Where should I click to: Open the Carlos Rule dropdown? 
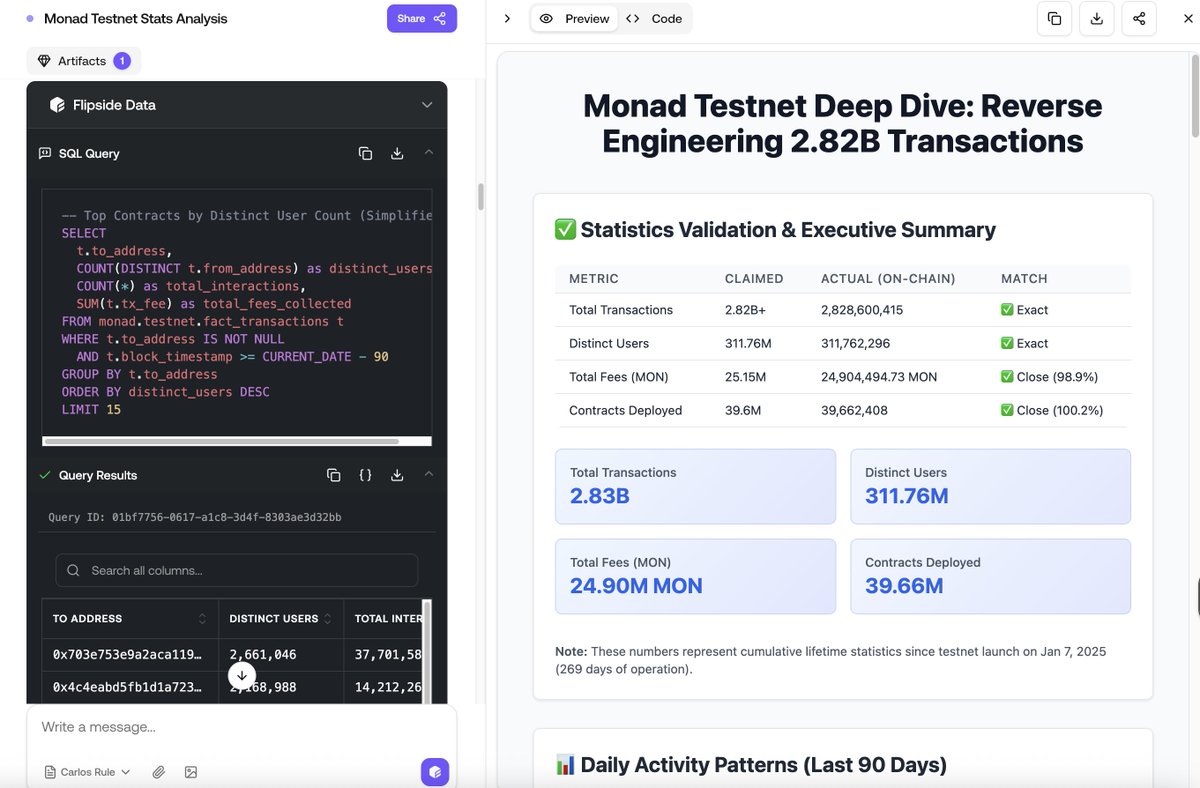coord(88,772)
